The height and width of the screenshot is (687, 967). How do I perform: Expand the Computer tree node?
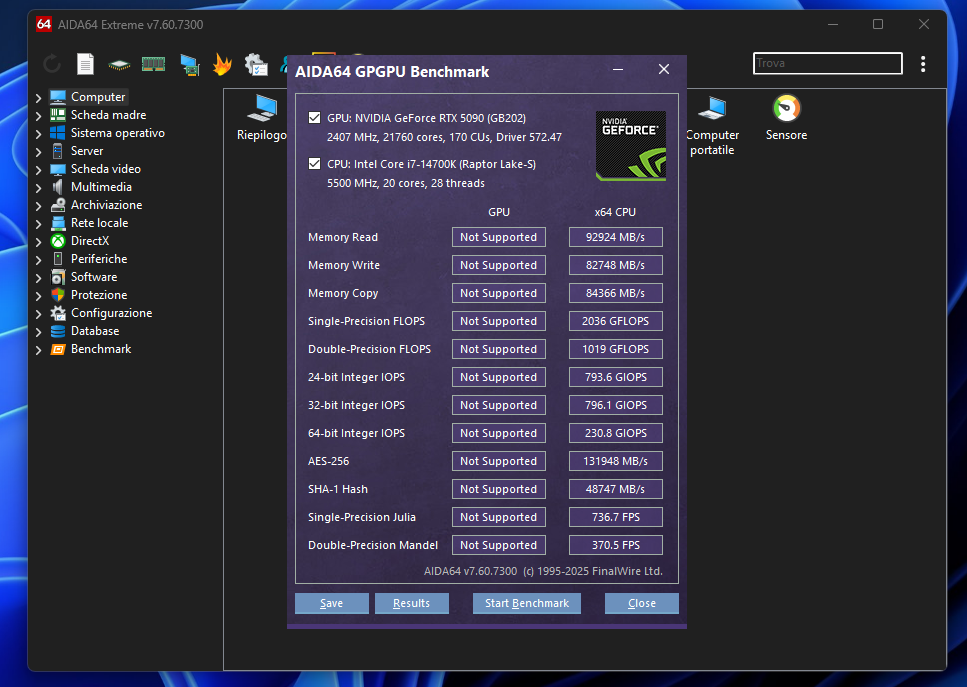tap(38, 97)
